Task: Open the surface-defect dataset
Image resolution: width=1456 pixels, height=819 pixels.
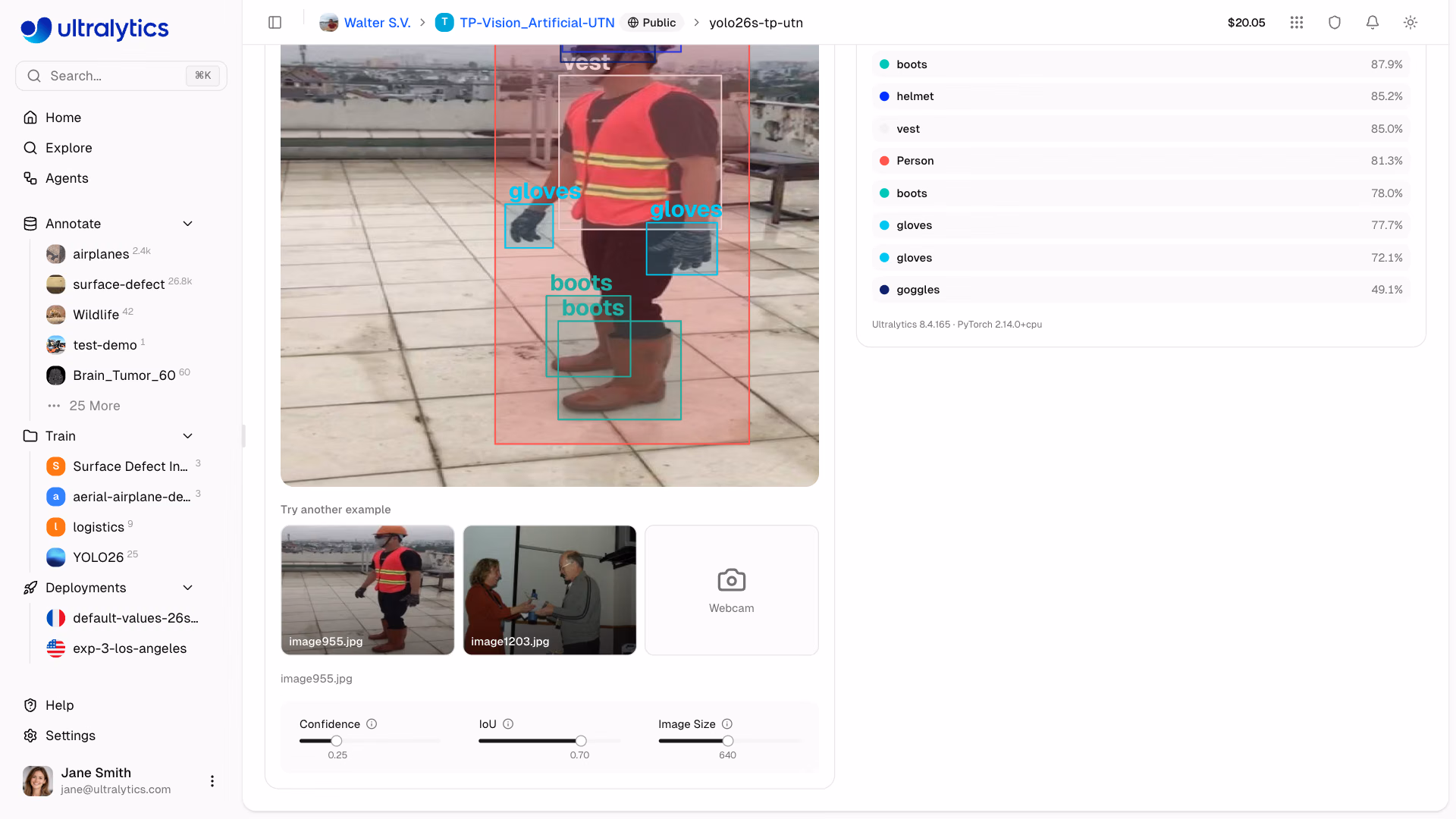Action: point(118,284)
